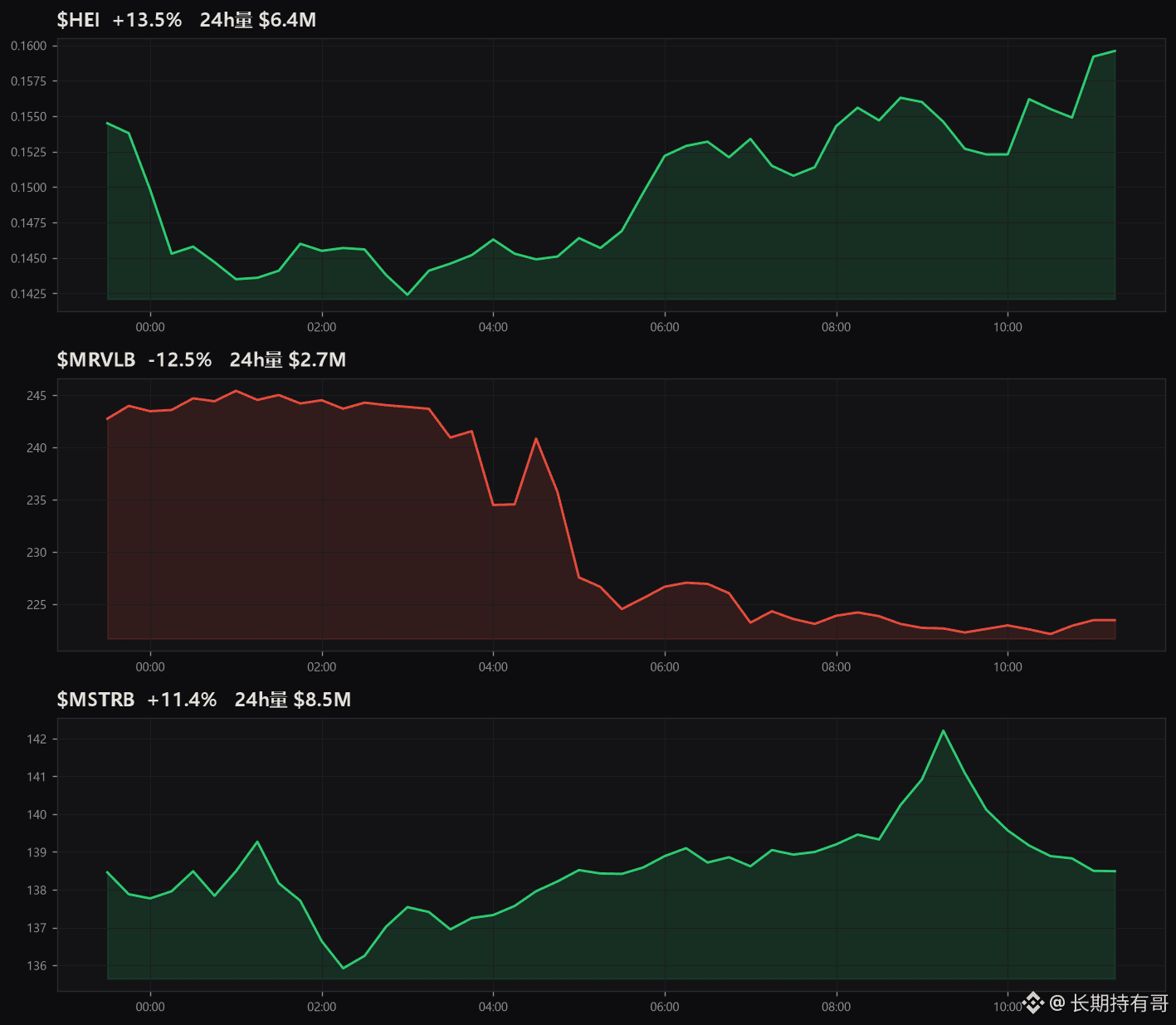Select the 225 y-axis tick
The height and width of the screenshot is (1025, 1176).
point(37,605)
